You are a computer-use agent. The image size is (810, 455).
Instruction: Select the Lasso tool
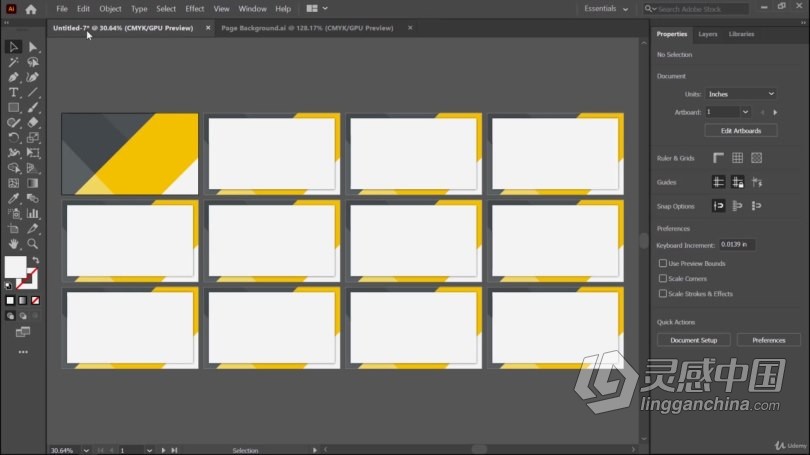click(x=33, y=62)
